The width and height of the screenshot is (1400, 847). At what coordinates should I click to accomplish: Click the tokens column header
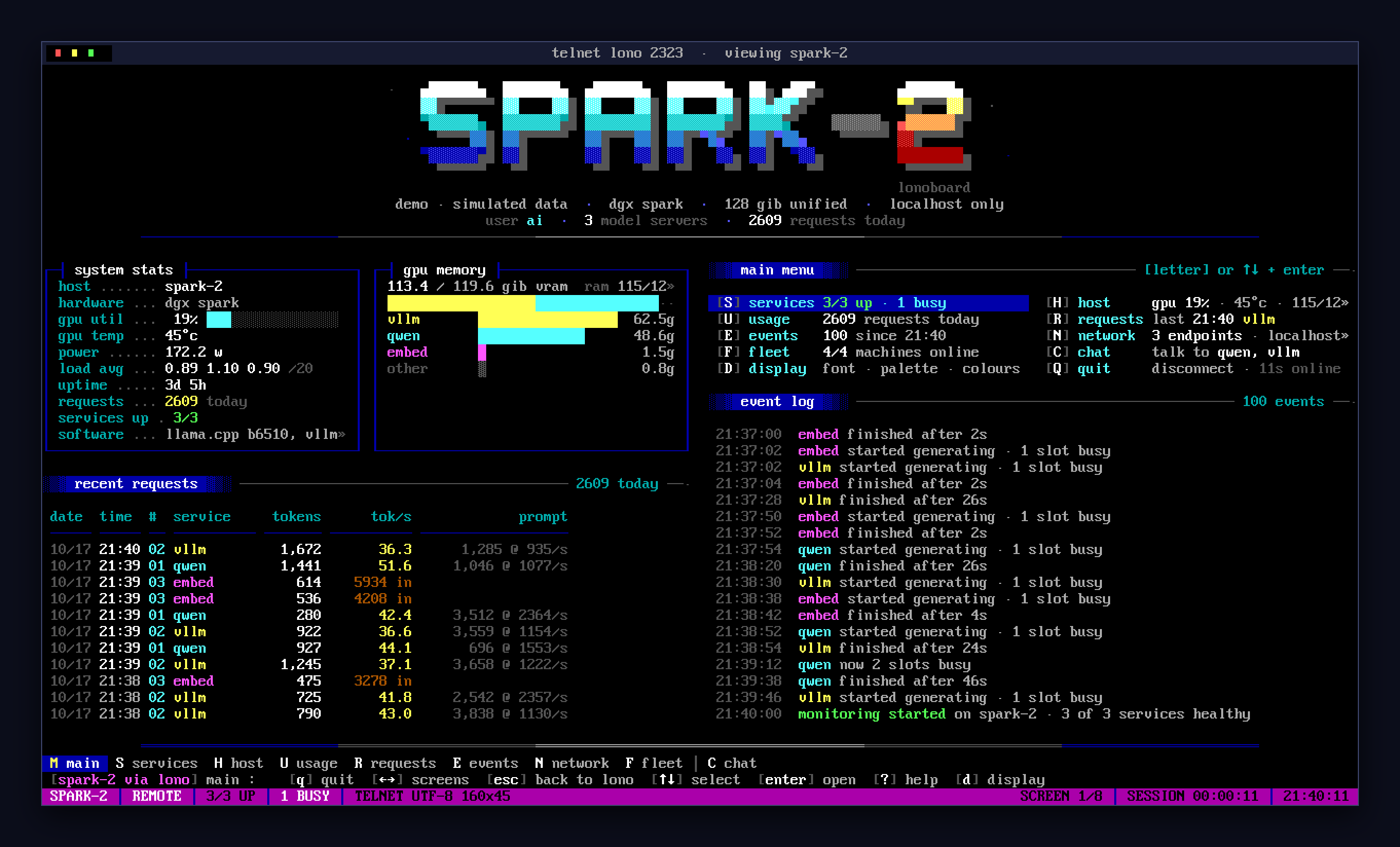click(x=297, y=517)
